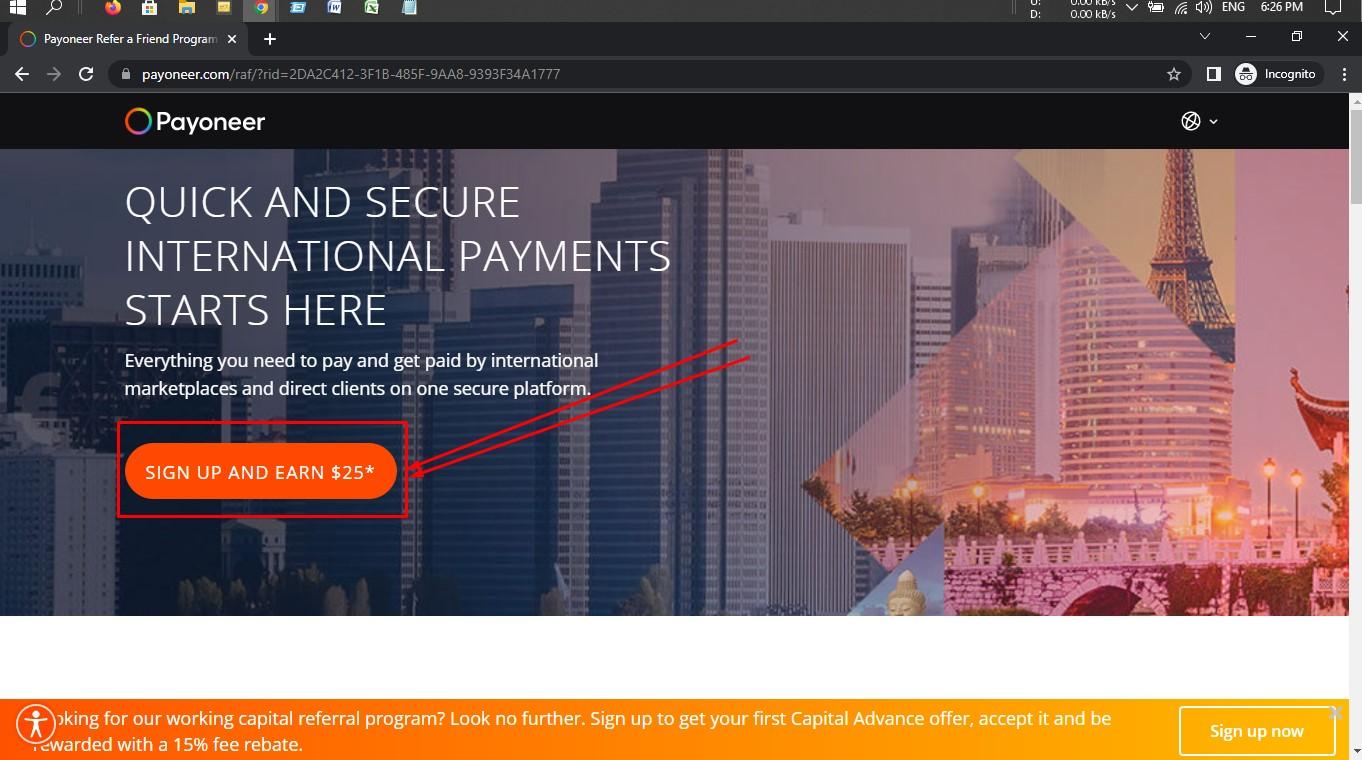Click SIGN UP AND EARN $25 button
The width and height of the screenshot is (1362, 760).
(260, 471)
